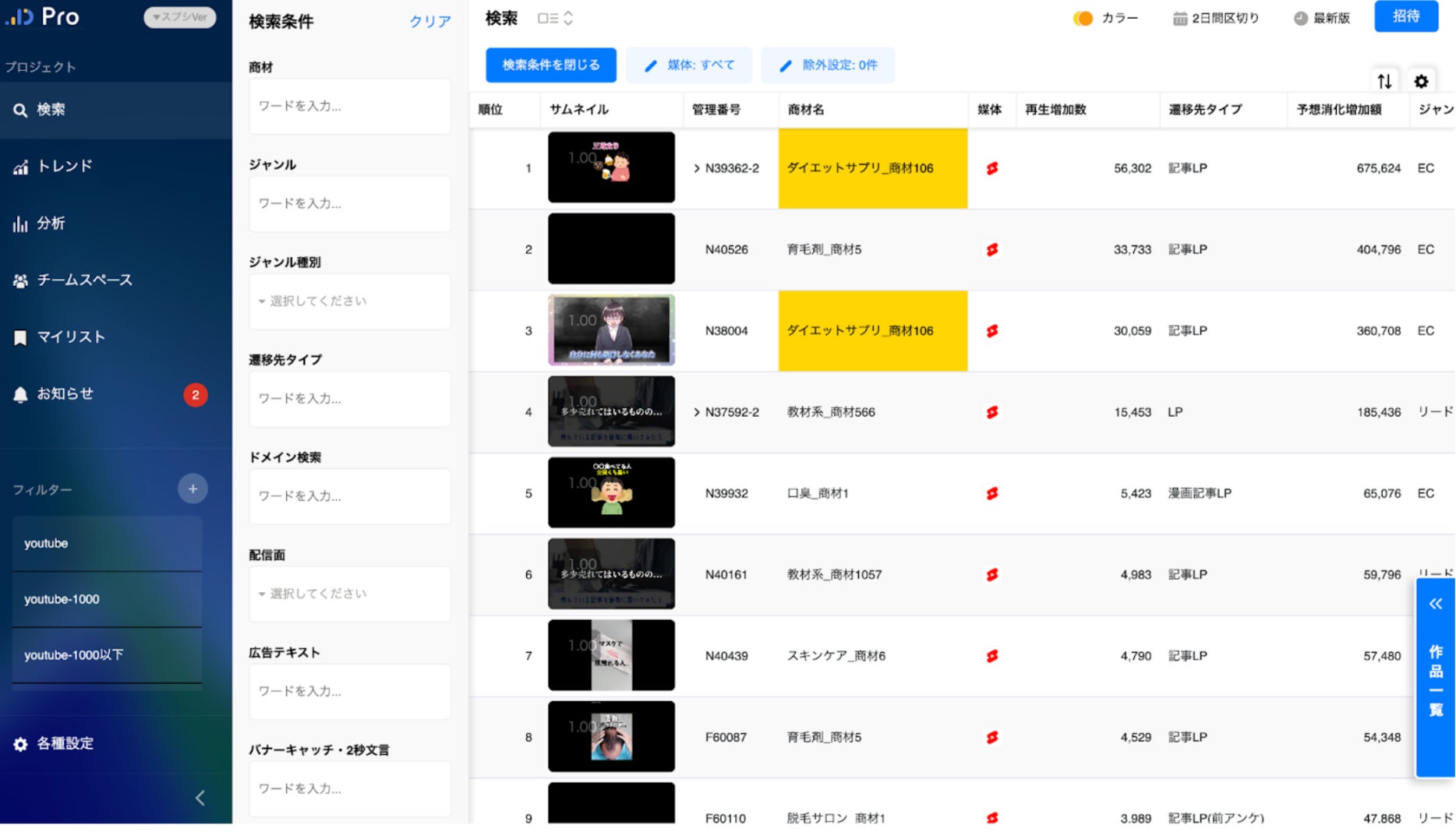The image size is (1456, 832).
Task: Go to the 分析 analysis page
Action: click(x=115, y=224)
